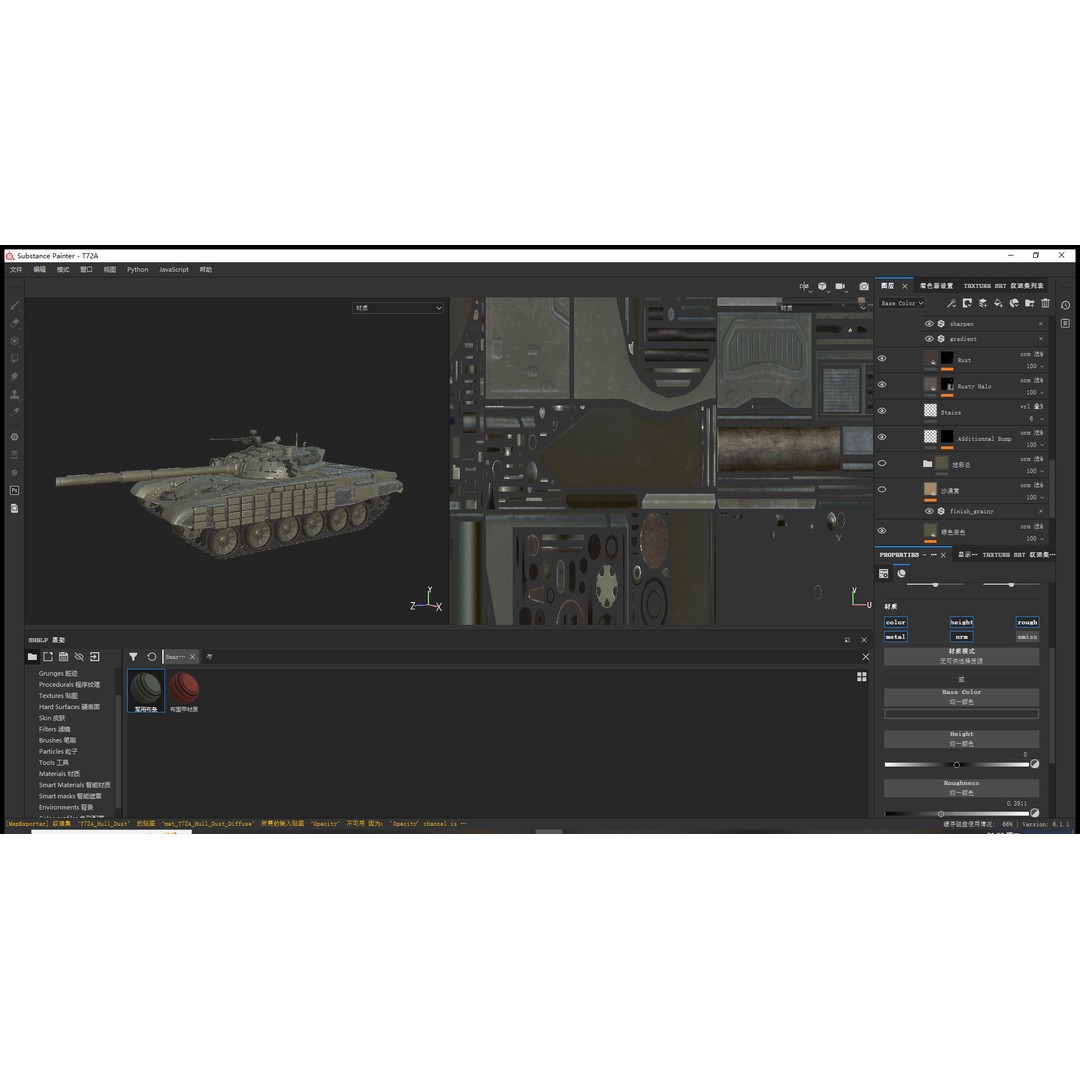Click the Roughness uniform color button
The image size is (1080, 1080).
coord(962,788)
